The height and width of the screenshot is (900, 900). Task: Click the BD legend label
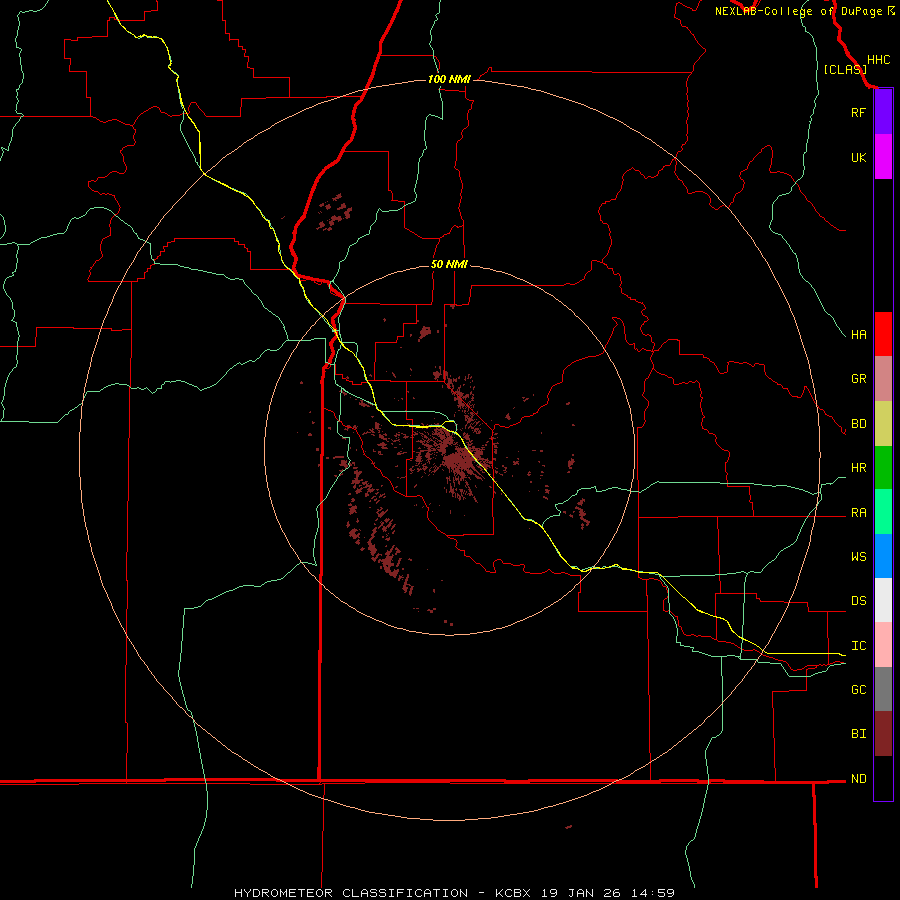pyautogui.click(x=858, y=424)
